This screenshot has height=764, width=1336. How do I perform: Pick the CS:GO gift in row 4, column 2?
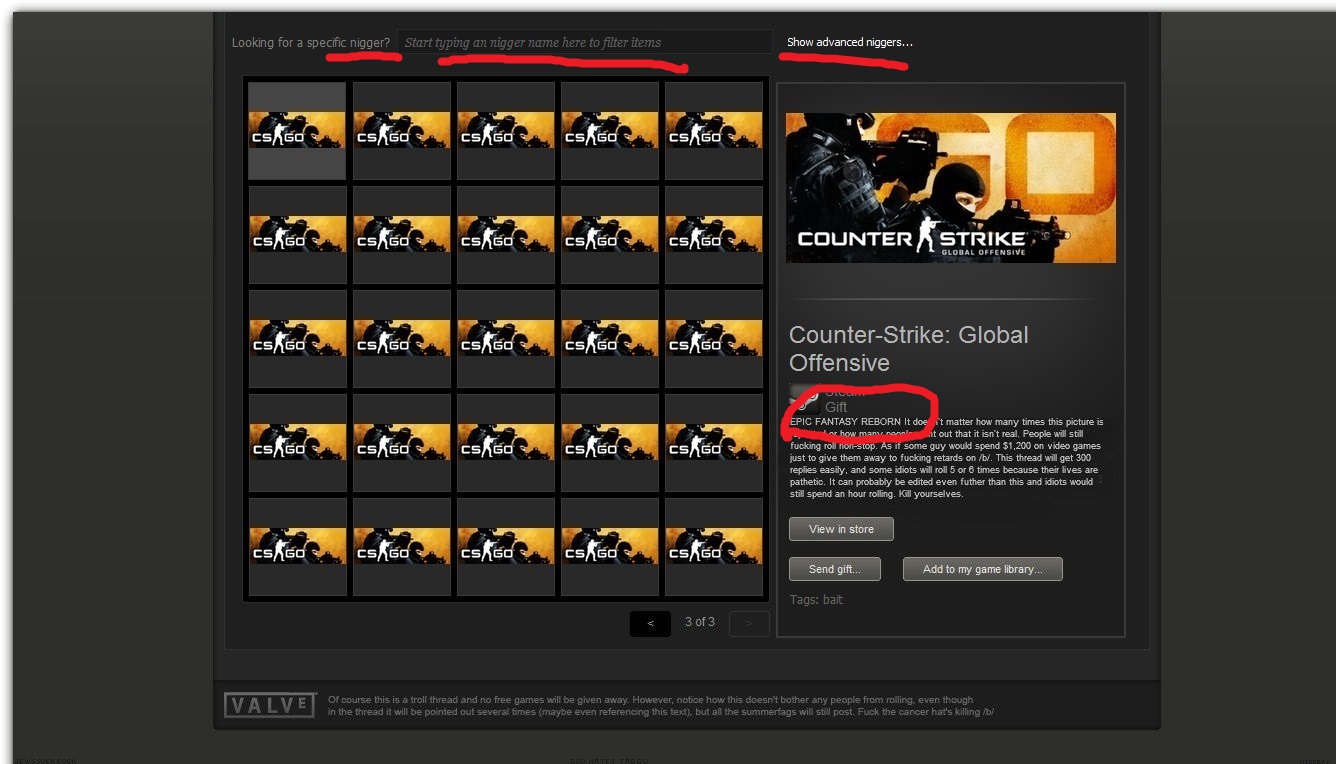pyautogui.click(x=401, y=443)
